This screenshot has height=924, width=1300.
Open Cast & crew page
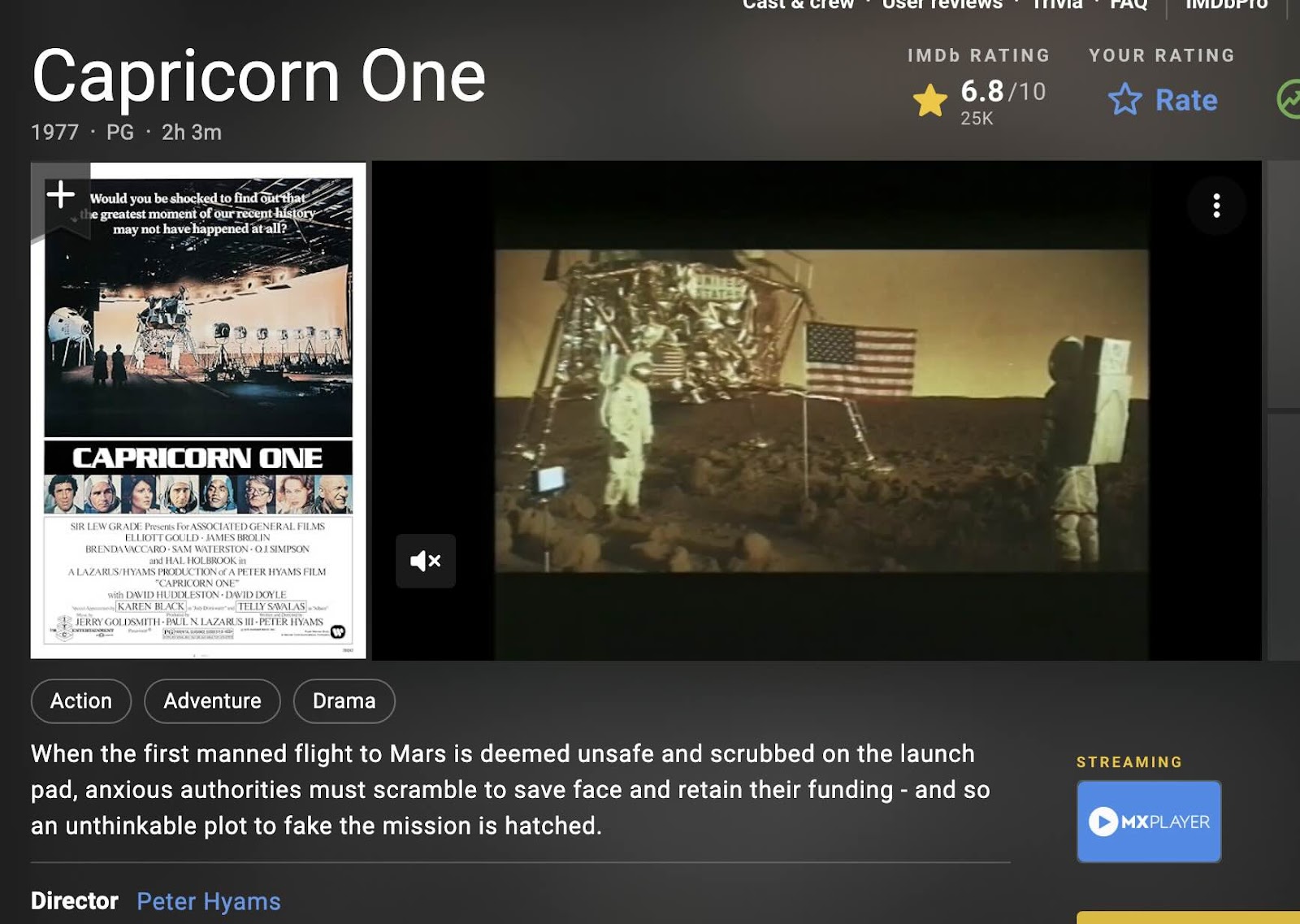click(x=798, y=5)
